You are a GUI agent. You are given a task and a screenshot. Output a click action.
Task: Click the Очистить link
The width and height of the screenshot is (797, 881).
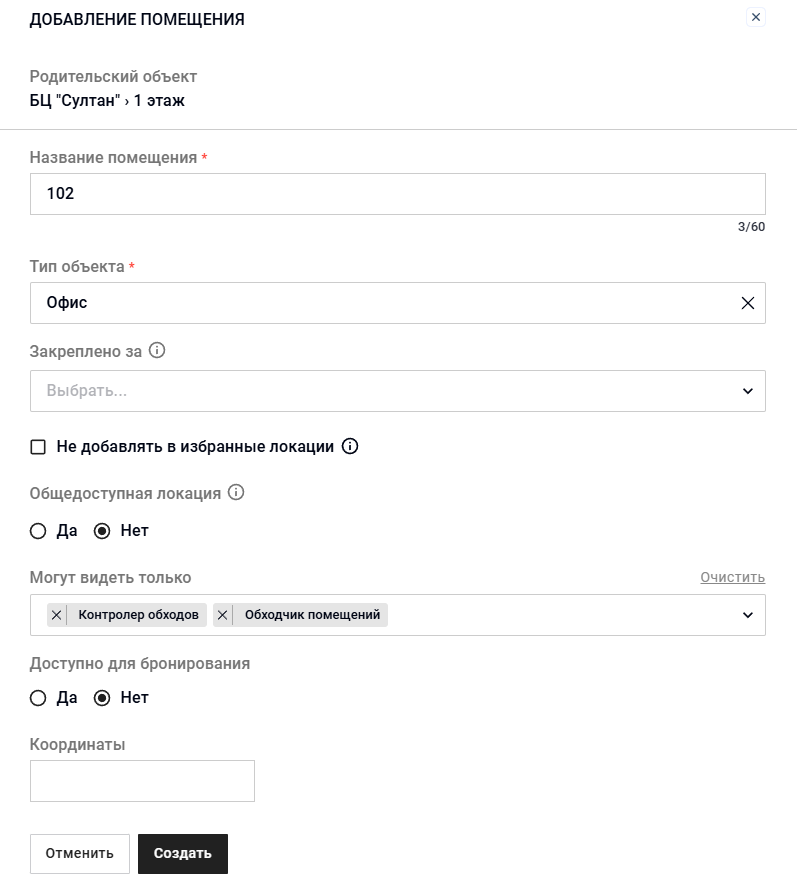tap(732, 578)
